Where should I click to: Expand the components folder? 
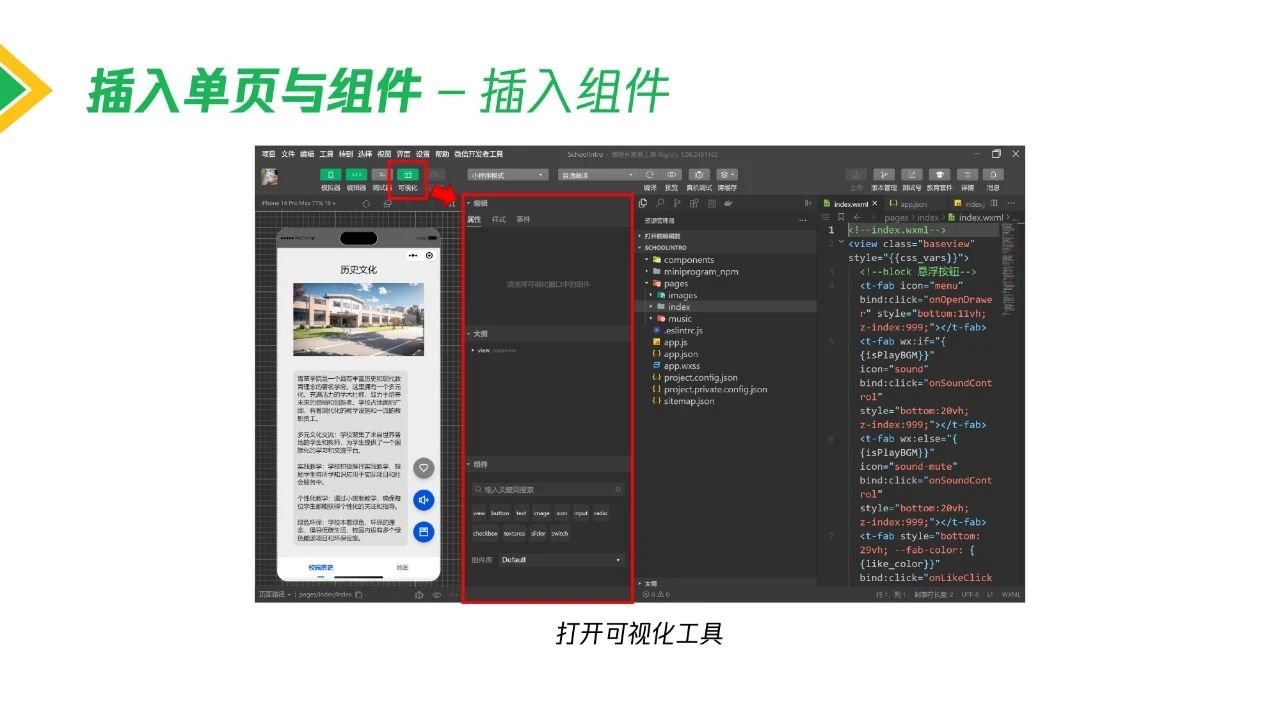[689, 260]
